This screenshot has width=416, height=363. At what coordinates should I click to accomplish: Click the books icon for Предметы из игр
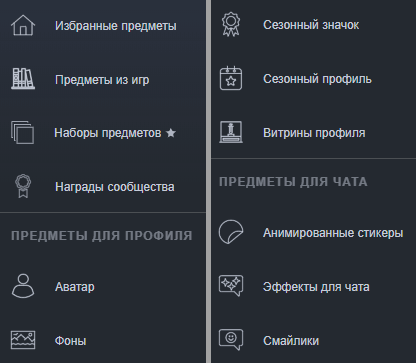(x=23, y=79)
